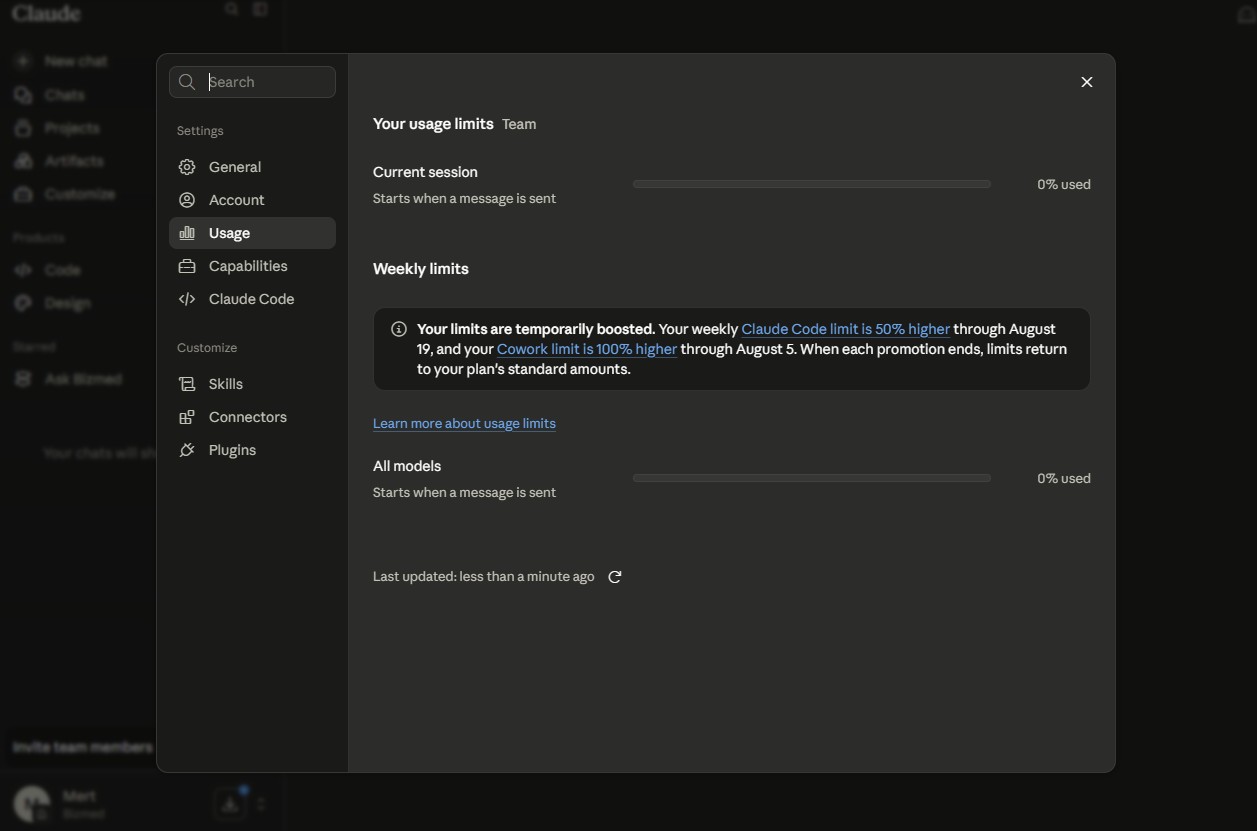Click the Capabilities briefcase icon

pyautogui.click(x=187, y=266)
